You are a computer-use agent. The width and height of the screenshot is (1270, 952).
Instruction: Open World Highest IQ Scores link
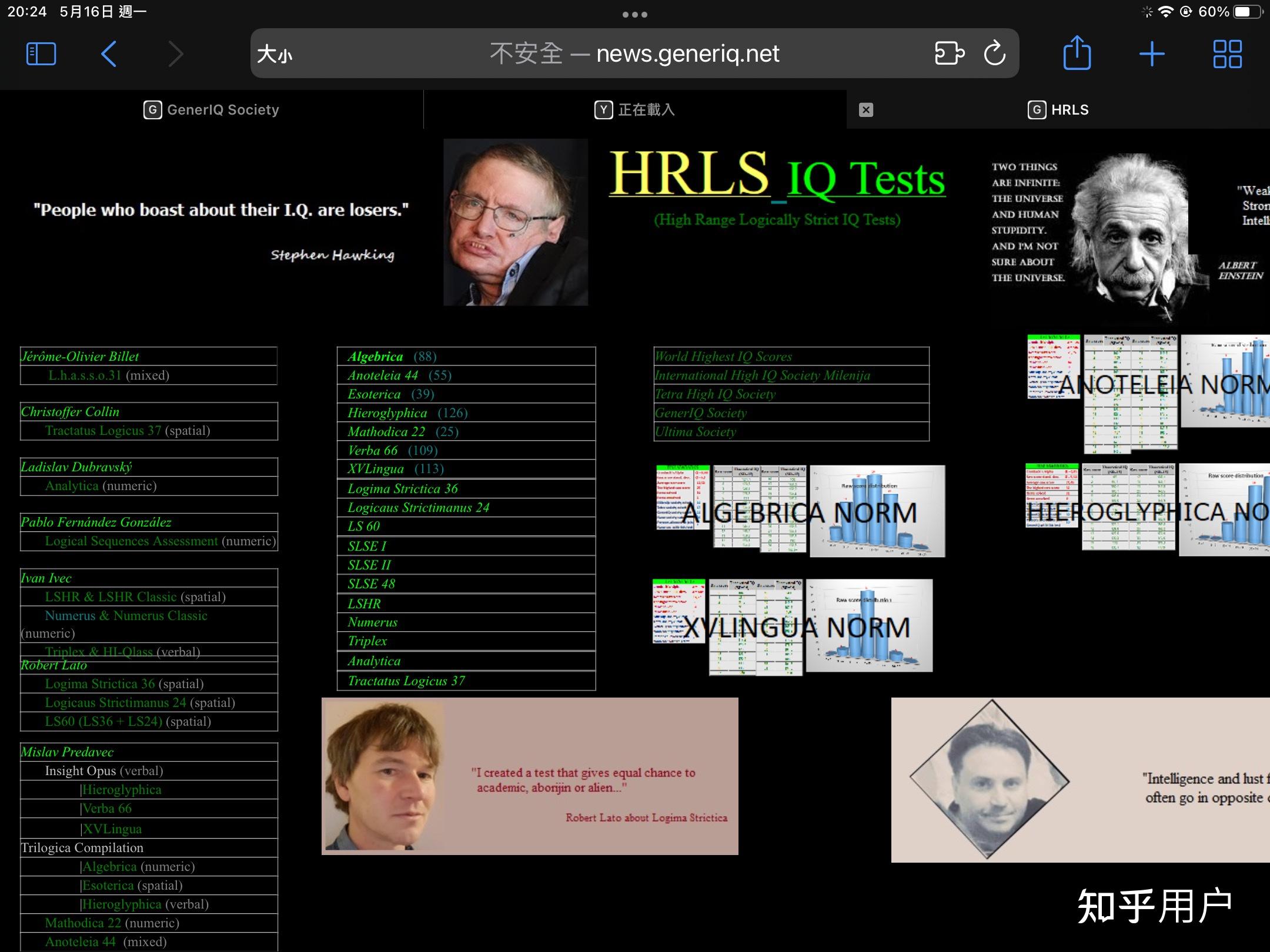[723, 357]
